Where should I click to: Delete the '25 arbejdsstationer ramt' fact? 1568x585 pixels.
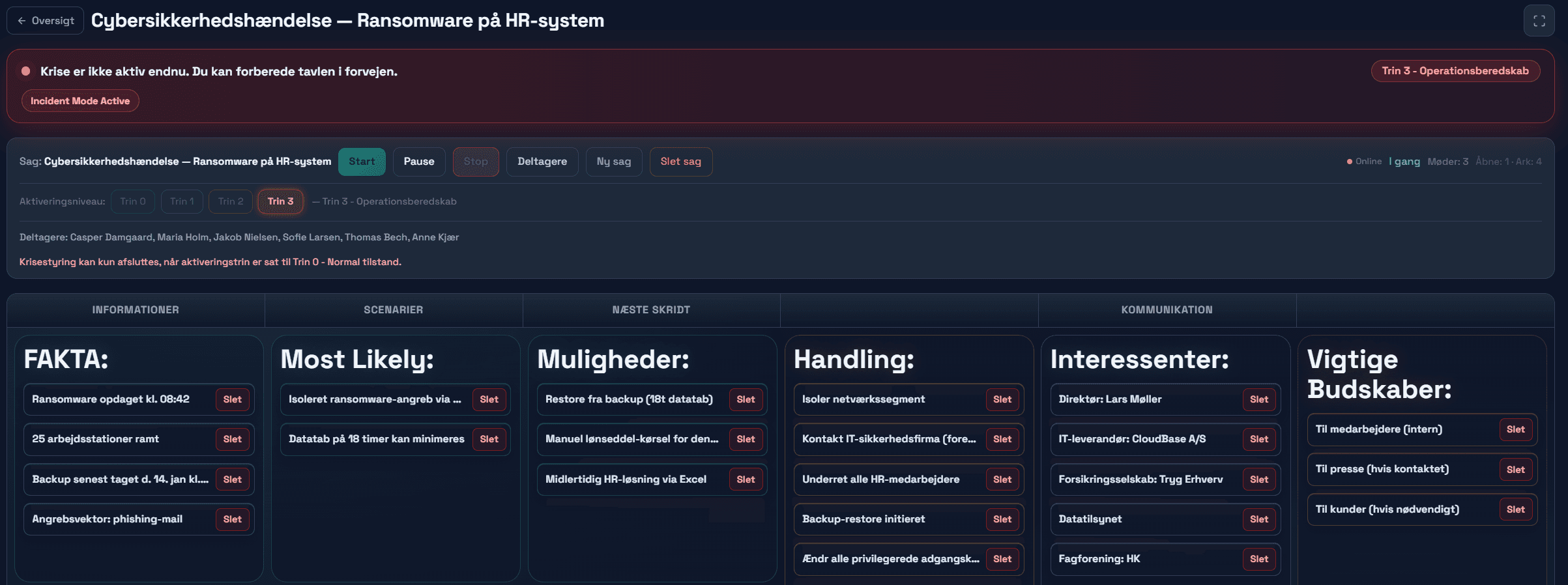coord(232,439)
